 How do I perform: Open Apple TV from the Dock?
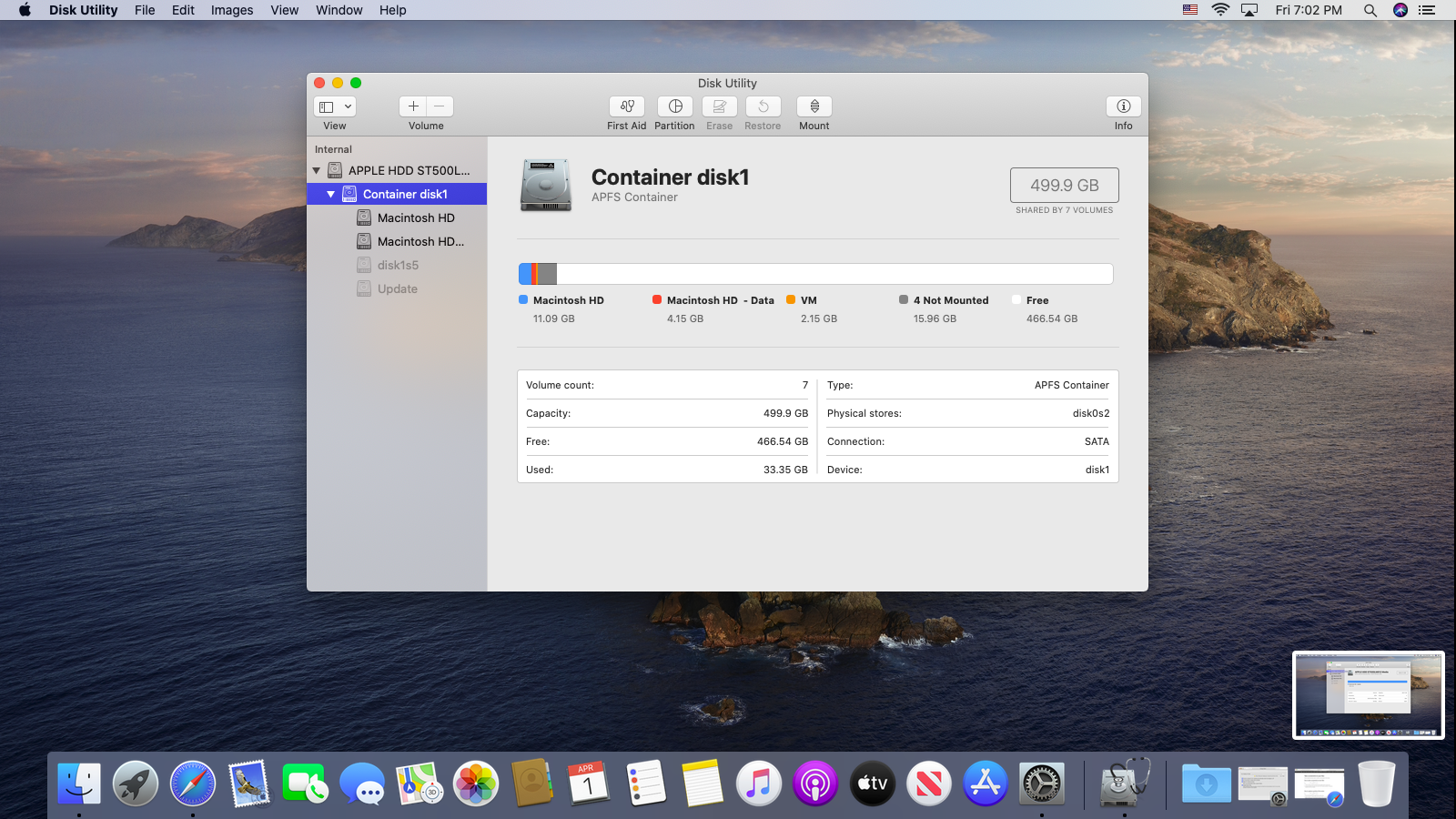pos(873,783)
